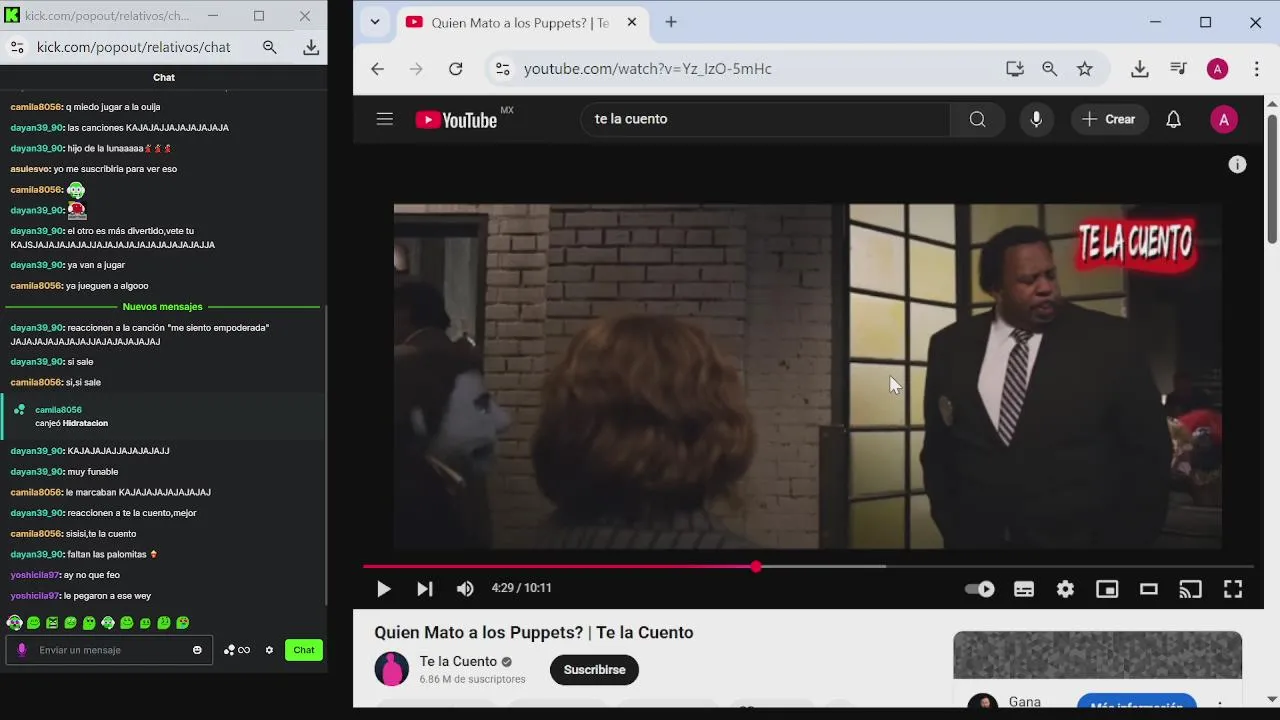Viewport: 1280px width, 720px height.
Task: Open YouTube notifications bell
Action: coord(1174,119)
